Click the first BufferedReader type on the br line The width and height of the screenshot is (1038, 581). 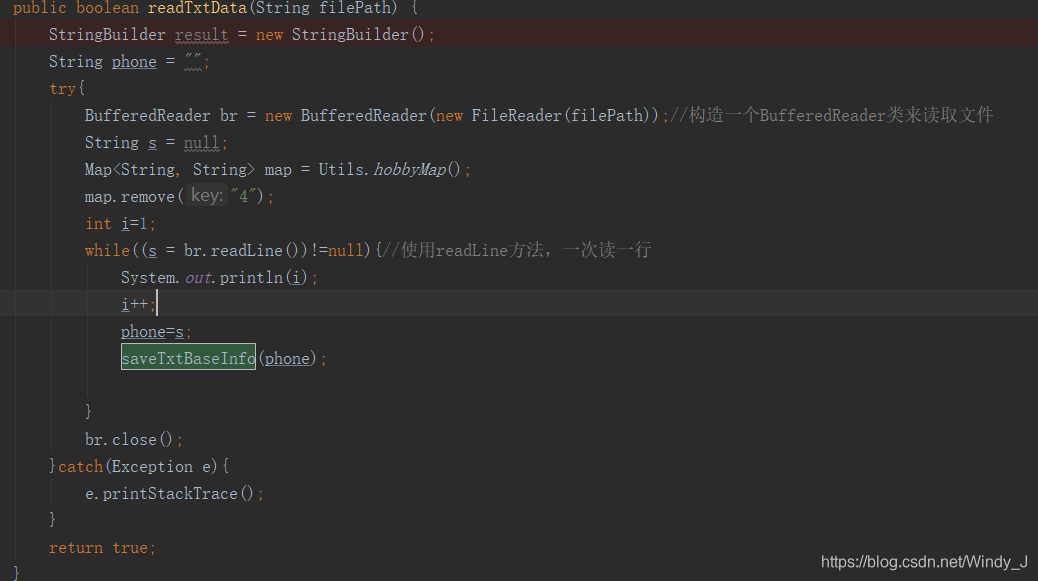pos(147,116)
